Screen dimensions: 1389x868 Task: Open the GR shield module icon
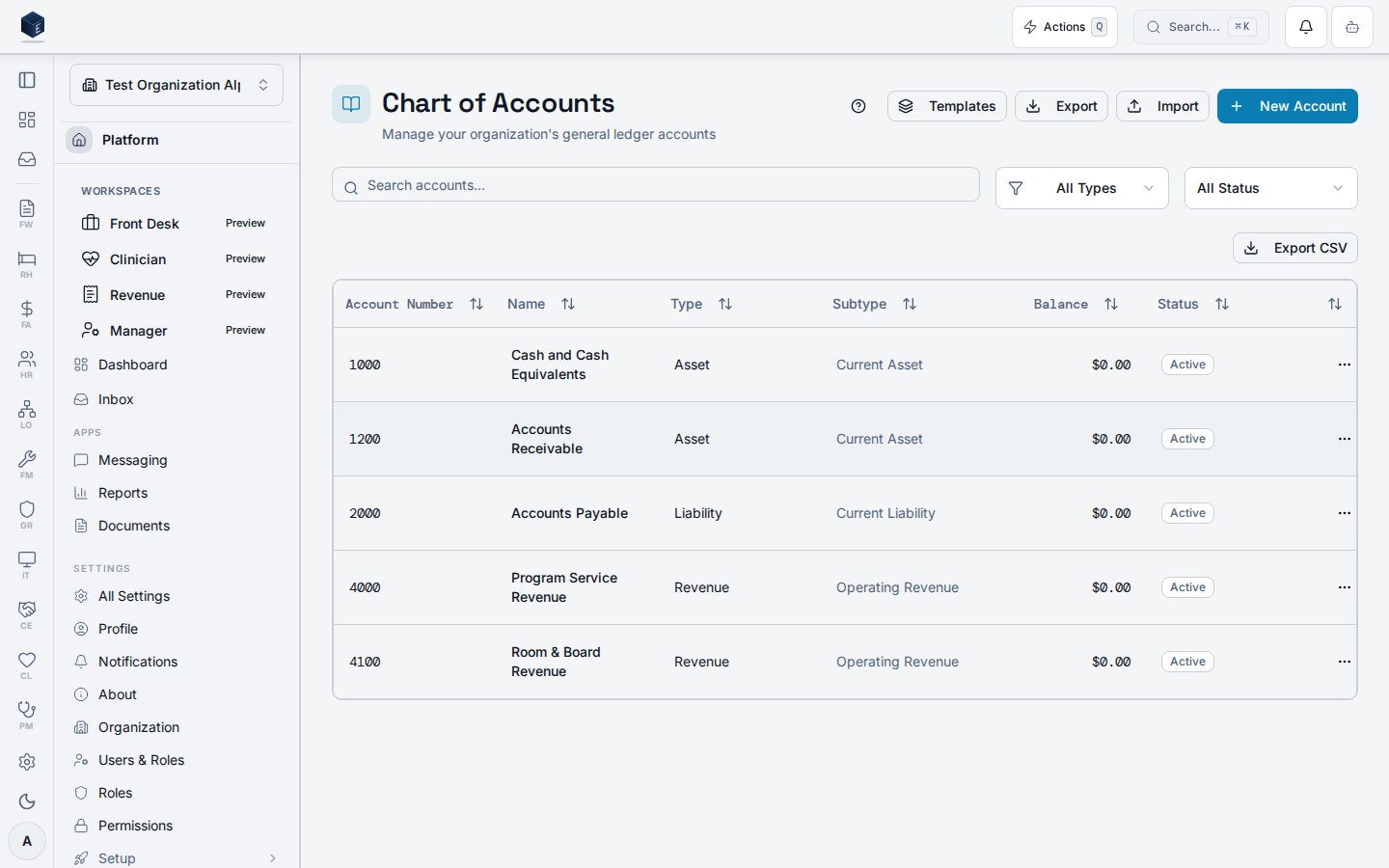coord(27,514)
